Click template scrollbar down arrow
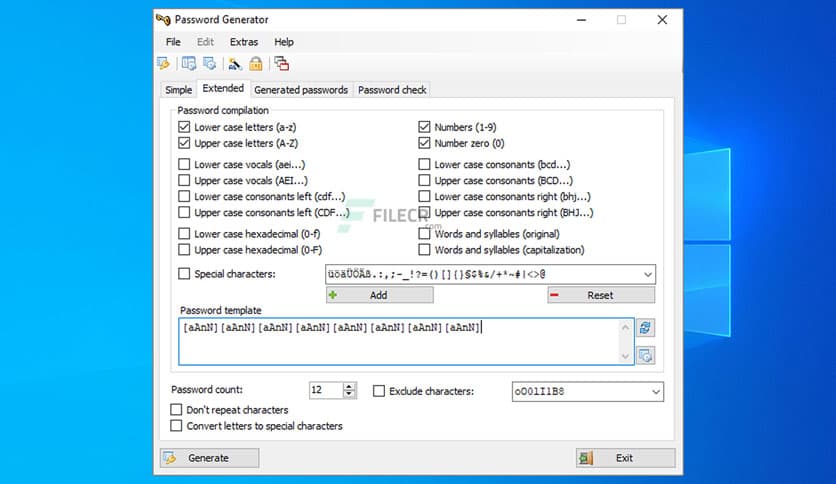This screenshot has height=484, width=836. [625, 356]
